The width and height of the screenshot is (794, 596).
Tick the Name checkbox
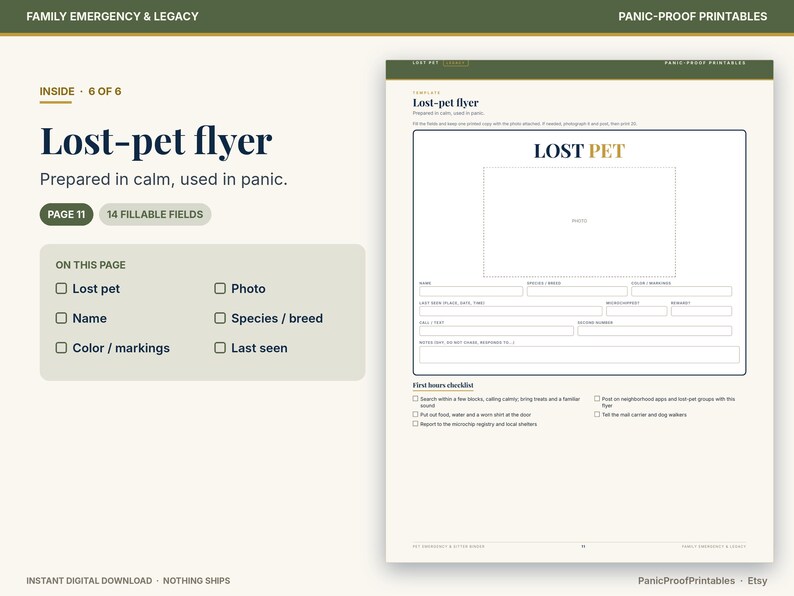point(61,318)
